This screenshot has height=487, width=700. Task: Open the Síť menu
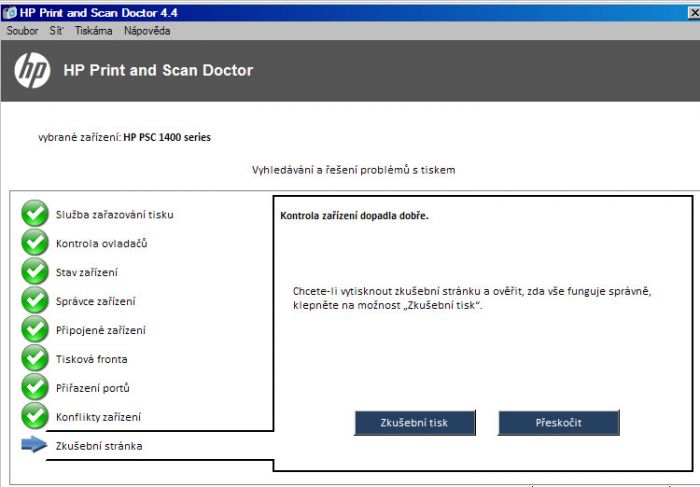(x=56, y=31)
